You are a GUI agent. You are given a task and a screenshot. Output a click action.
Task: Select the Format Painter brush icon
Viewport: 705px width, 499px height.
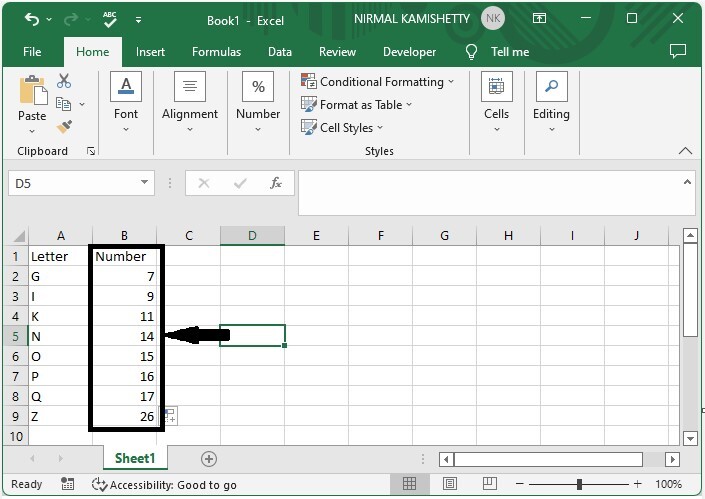coord(64,126)
